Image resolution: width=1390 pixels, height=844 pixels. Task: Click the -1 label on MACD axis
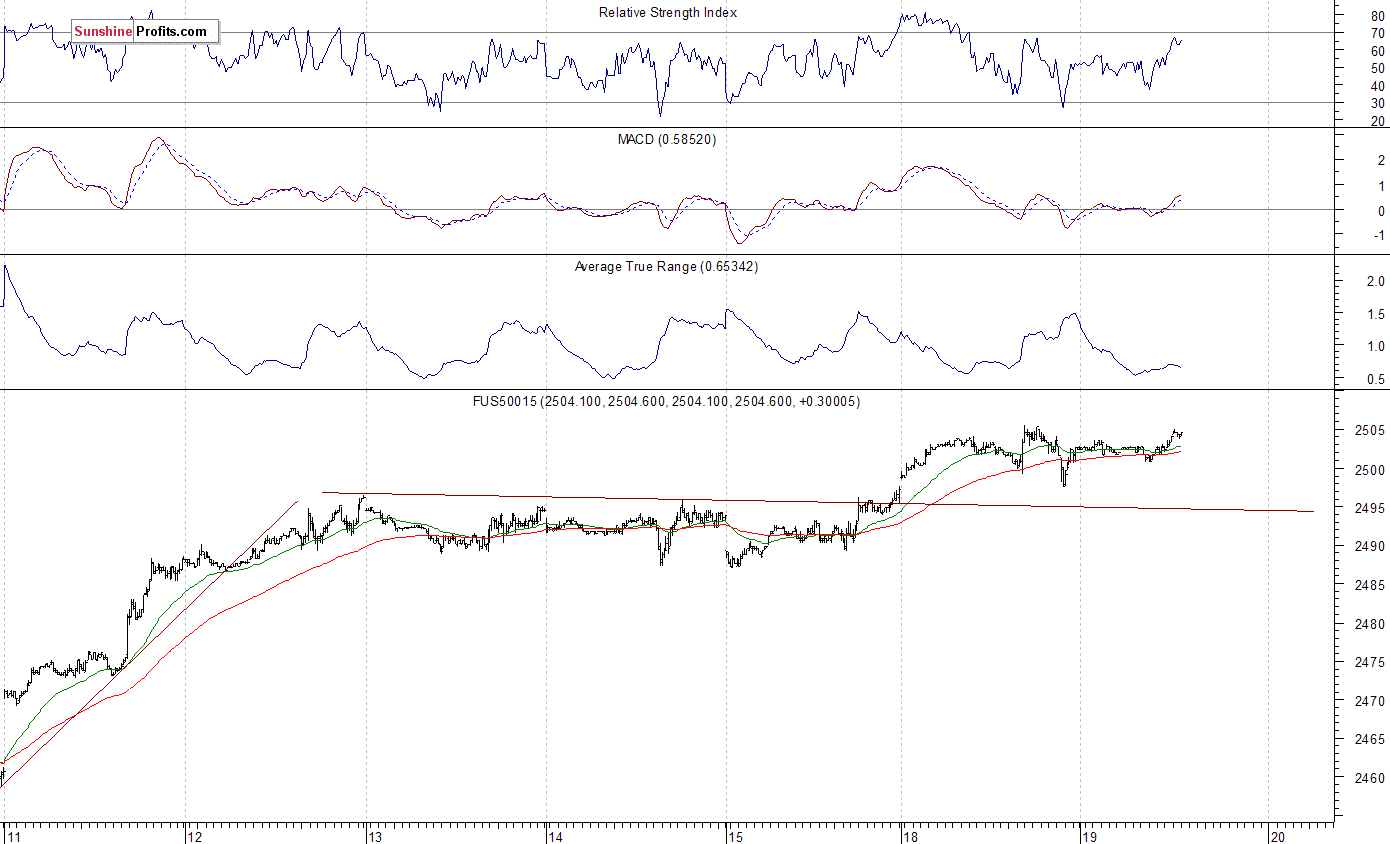pos(1379,236)
